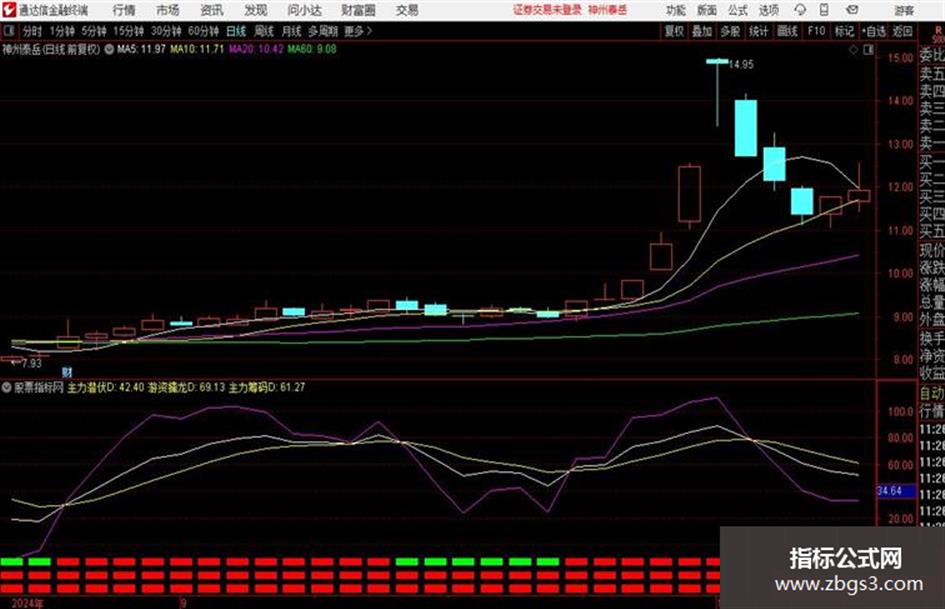Open the 资讯 menu
The image size is (945, 609).
point(212,10)
